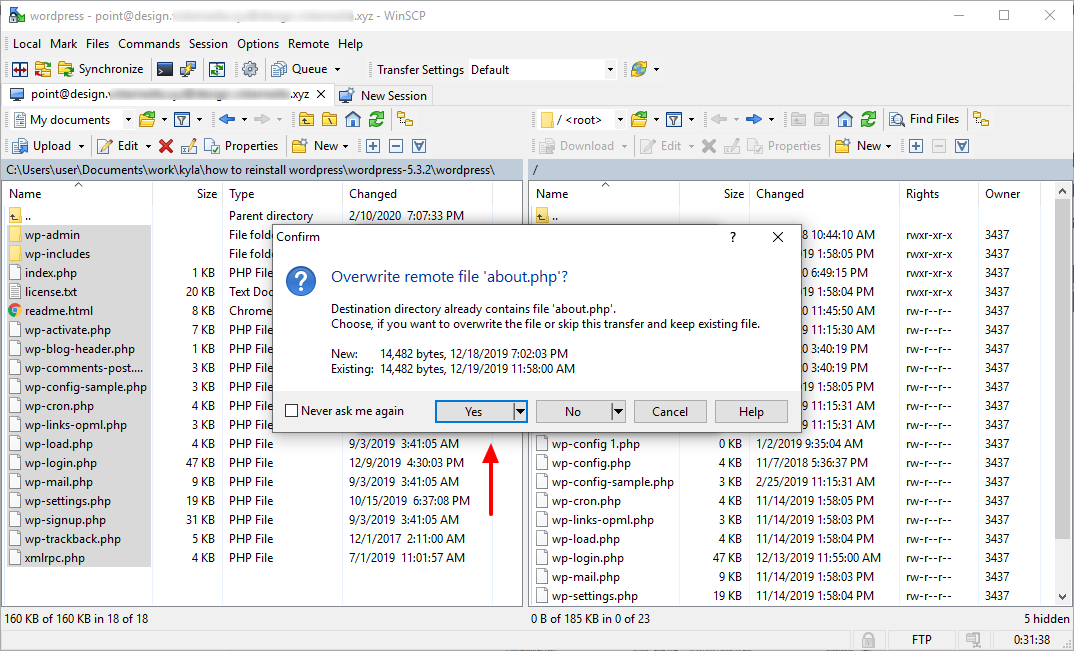1074x651 pixels.
Task: Click the Find Files button
Action: pos(924,119)
